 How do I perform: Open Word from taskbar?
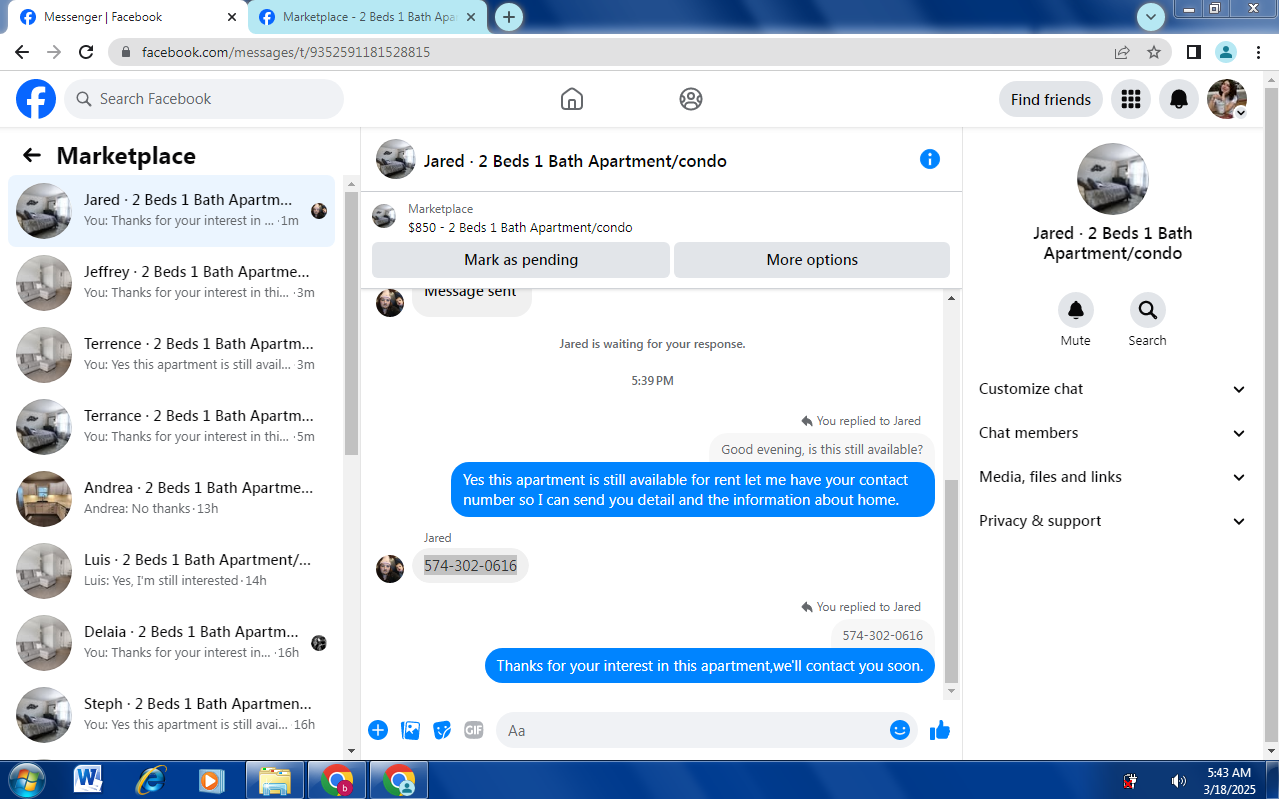coord(88,780)
